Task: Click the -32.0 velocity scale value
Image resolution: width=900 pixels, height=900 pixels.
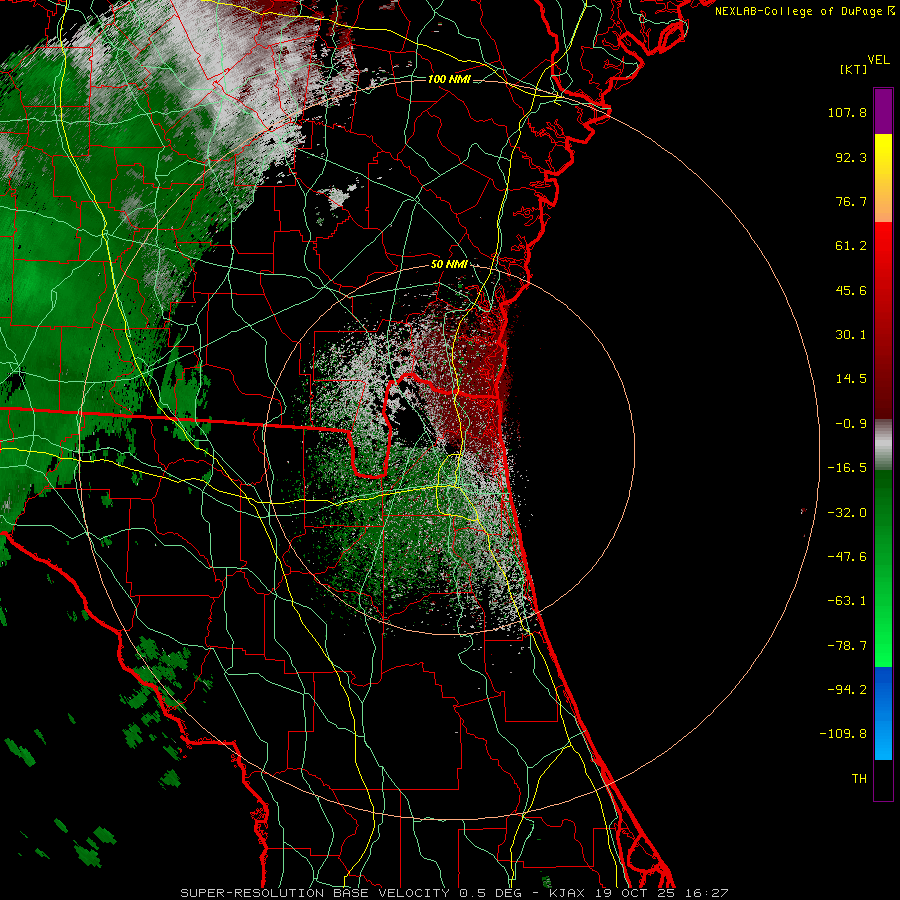Action: pyautogui.click(x=847, y=513)
